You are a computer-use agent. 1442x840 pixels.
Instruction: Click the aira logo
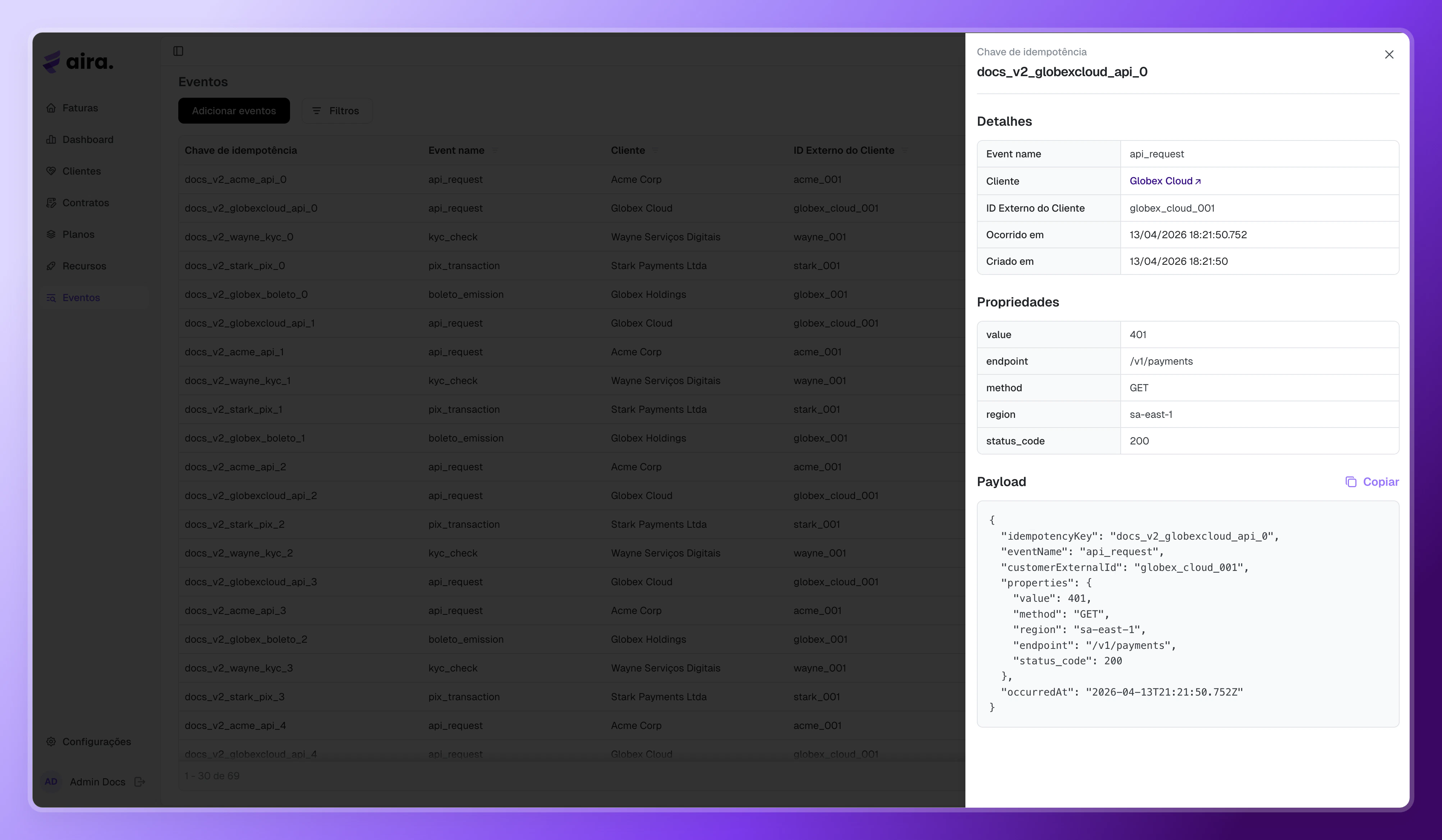[78, 62]
